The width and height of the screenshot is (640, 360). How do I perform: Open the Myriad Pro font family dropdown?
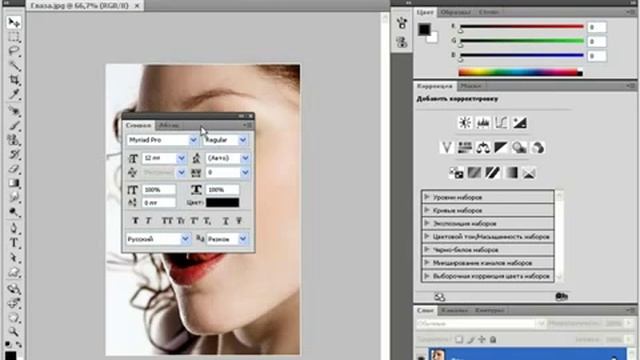193,140
